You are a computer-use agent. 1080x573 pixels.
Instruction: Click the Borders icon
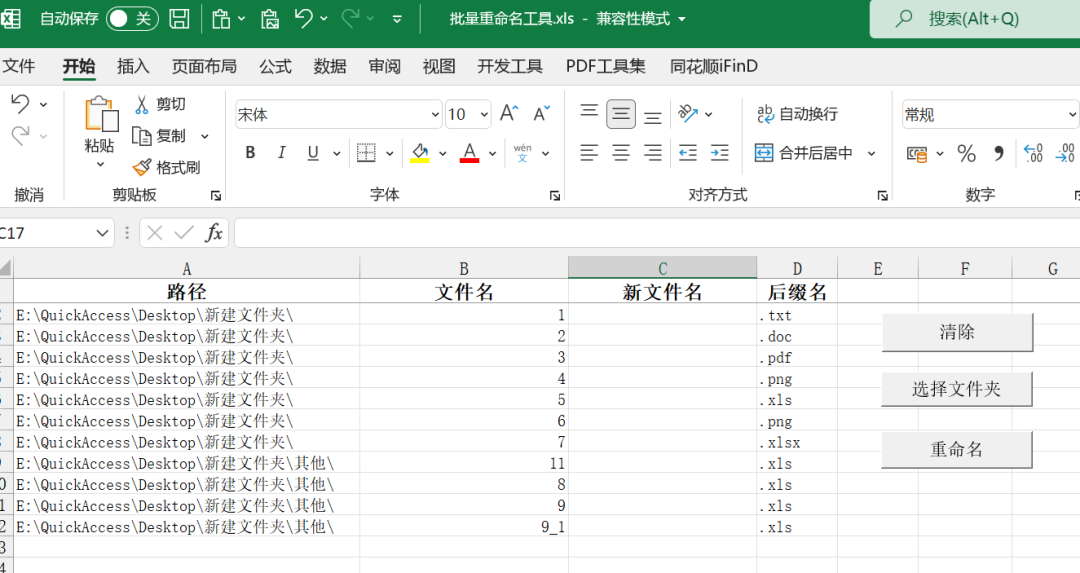pos(366,153)
